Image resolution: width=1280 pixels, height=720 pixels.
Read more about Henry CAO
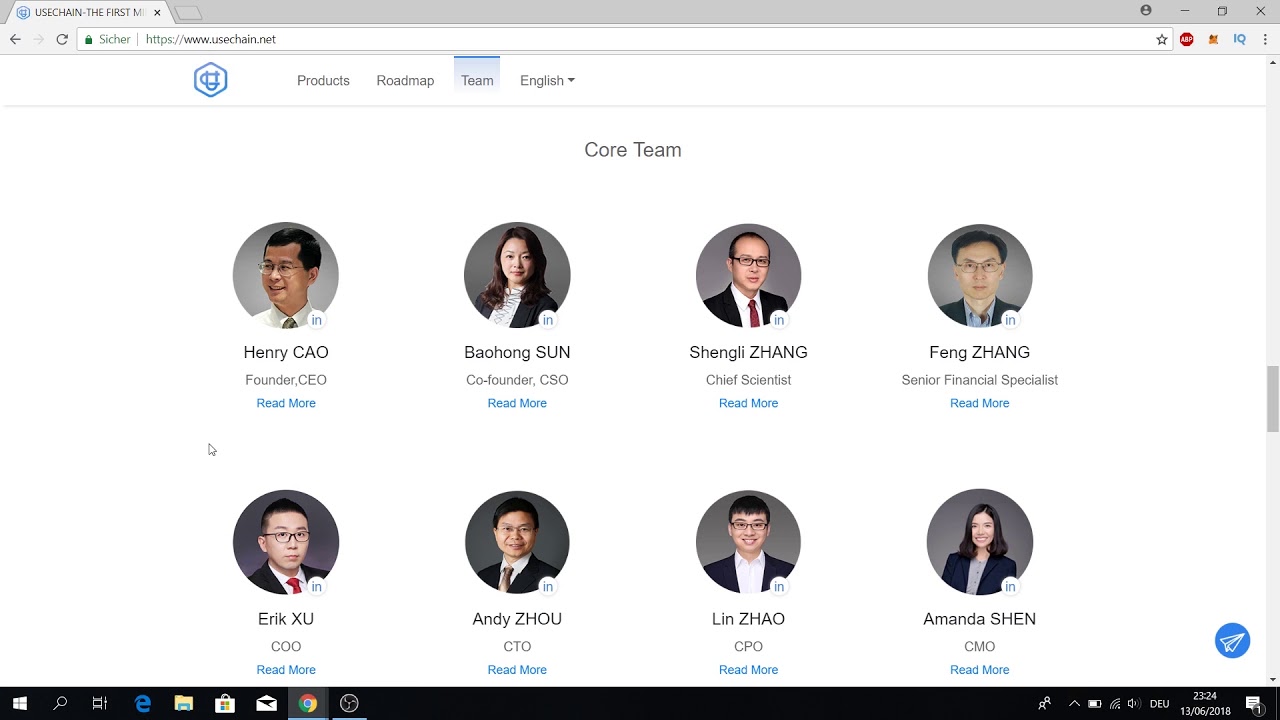[x=286, y=403]
